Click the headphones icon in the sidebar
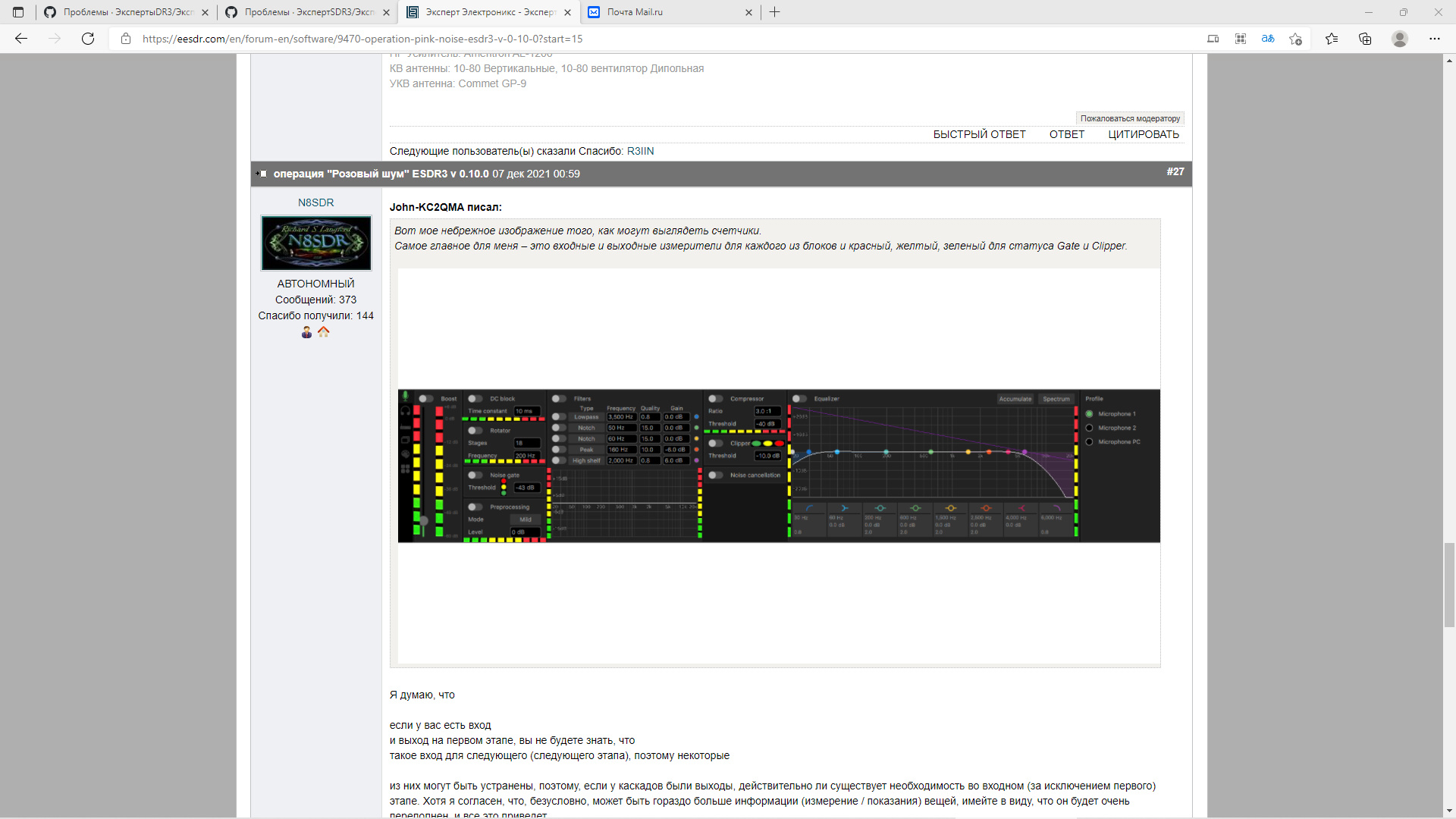1456x819 pixels. click(405, 411)
